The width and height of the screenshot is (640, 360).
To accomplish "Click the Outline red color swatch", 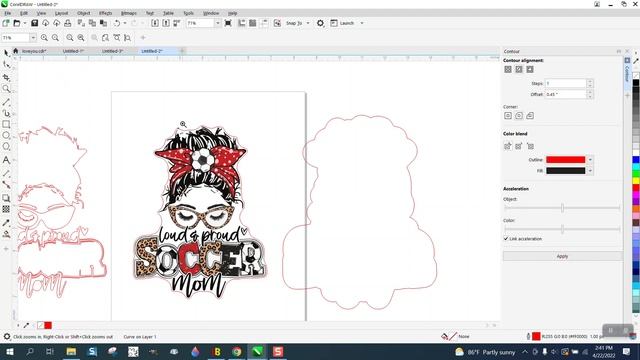I will [x=566, y=160].
